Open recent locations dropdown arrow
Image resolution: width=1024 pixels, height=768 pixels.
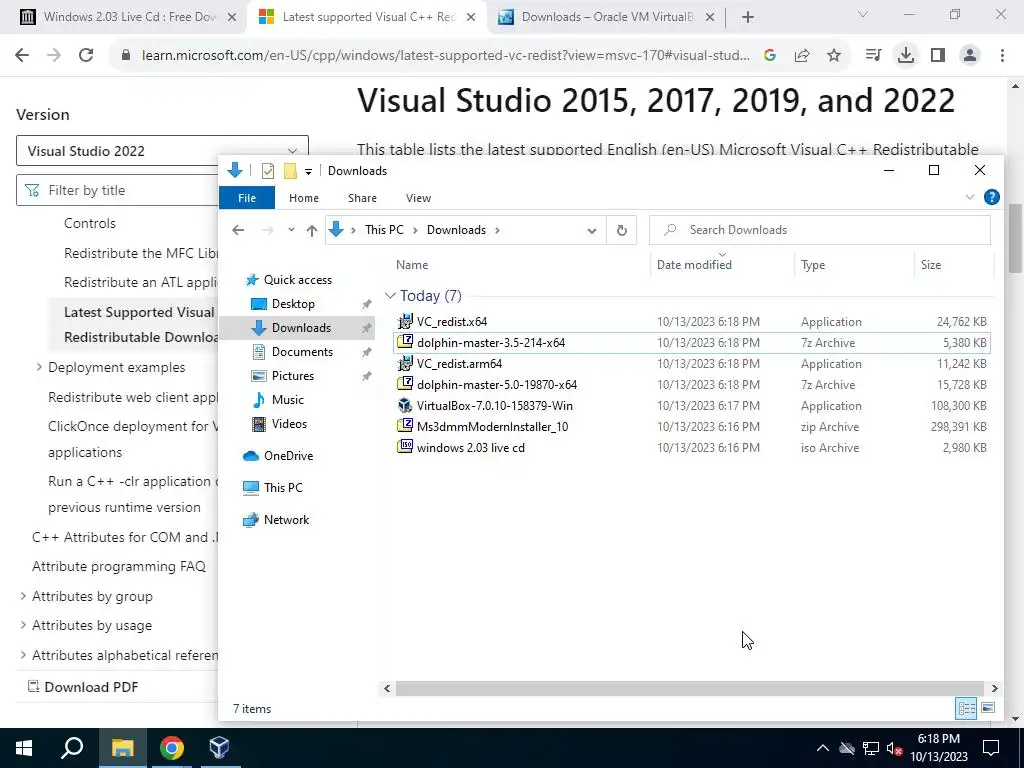pos(291,230)
